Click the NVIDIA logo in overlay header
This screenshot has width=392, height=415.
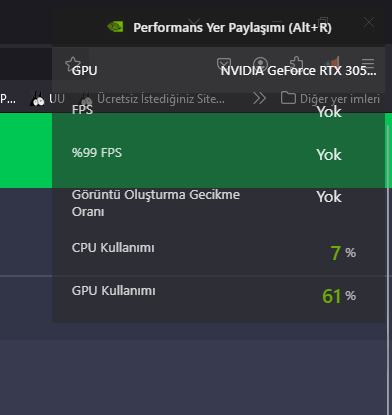(x=115, y=27)
